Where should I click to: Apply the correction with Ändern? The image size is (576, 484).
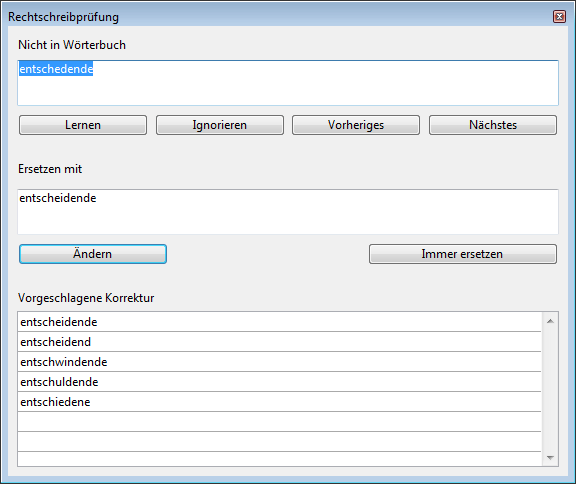click(93, 254)
